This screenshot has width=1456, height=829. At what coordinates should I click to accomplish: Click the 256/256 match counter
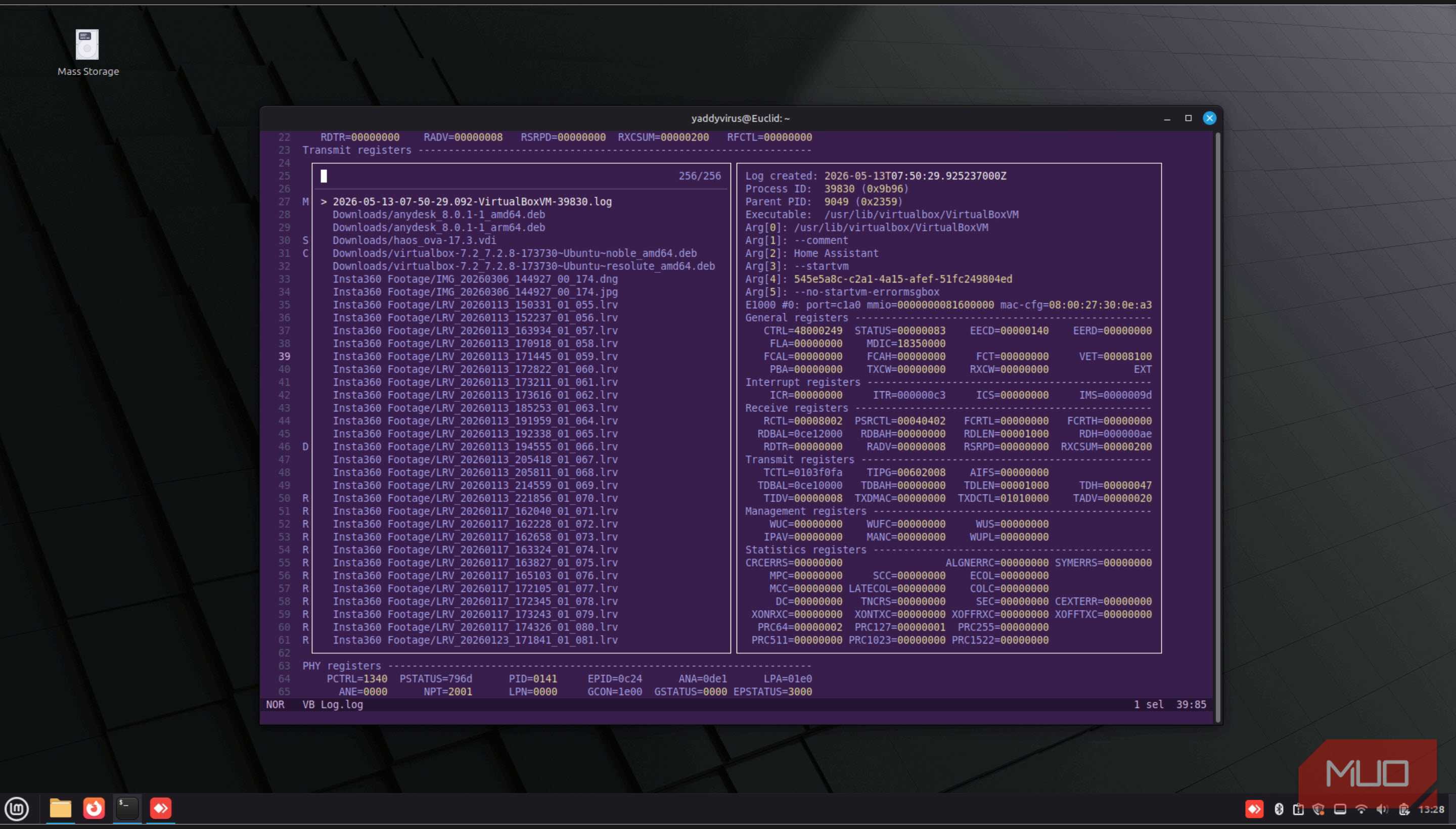699,176
